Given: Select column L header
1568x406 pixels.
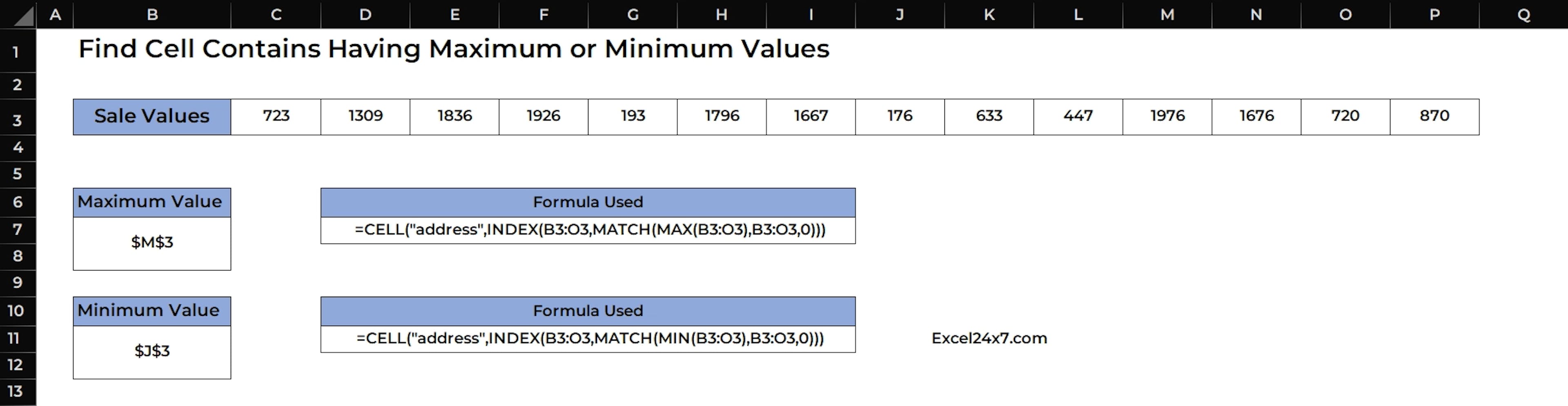Looking at the screenshot, I should 1078,15.
